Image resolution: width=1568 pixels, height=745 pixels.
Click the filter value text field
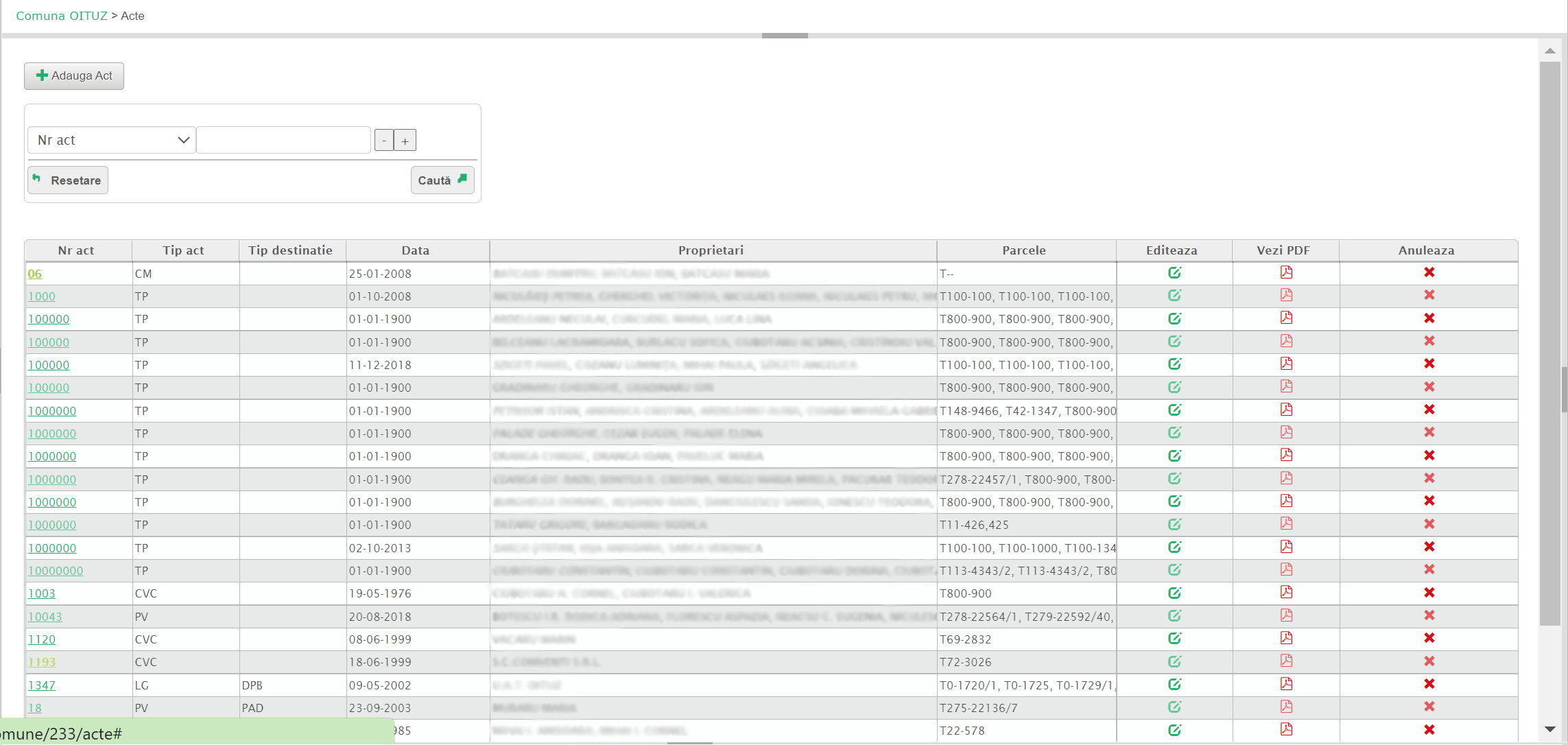[283, 140]
